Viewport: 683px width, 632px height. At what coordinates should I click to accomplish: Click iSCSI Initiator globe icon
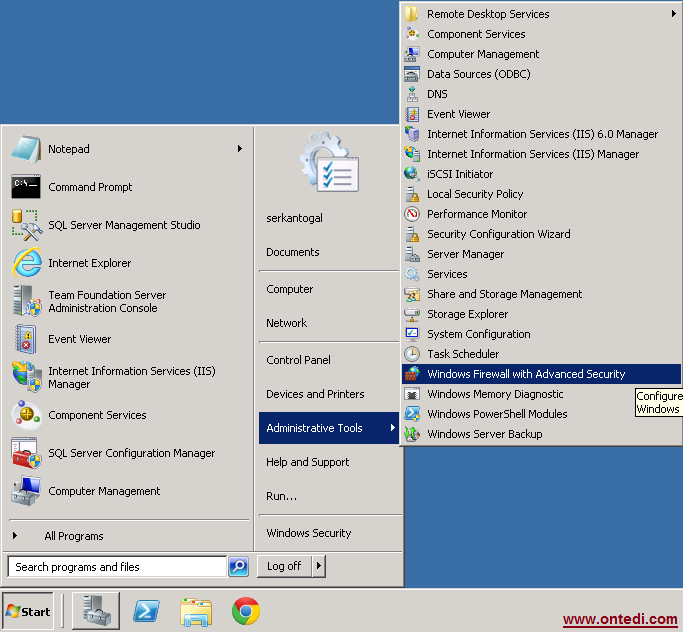pos(412,174)
